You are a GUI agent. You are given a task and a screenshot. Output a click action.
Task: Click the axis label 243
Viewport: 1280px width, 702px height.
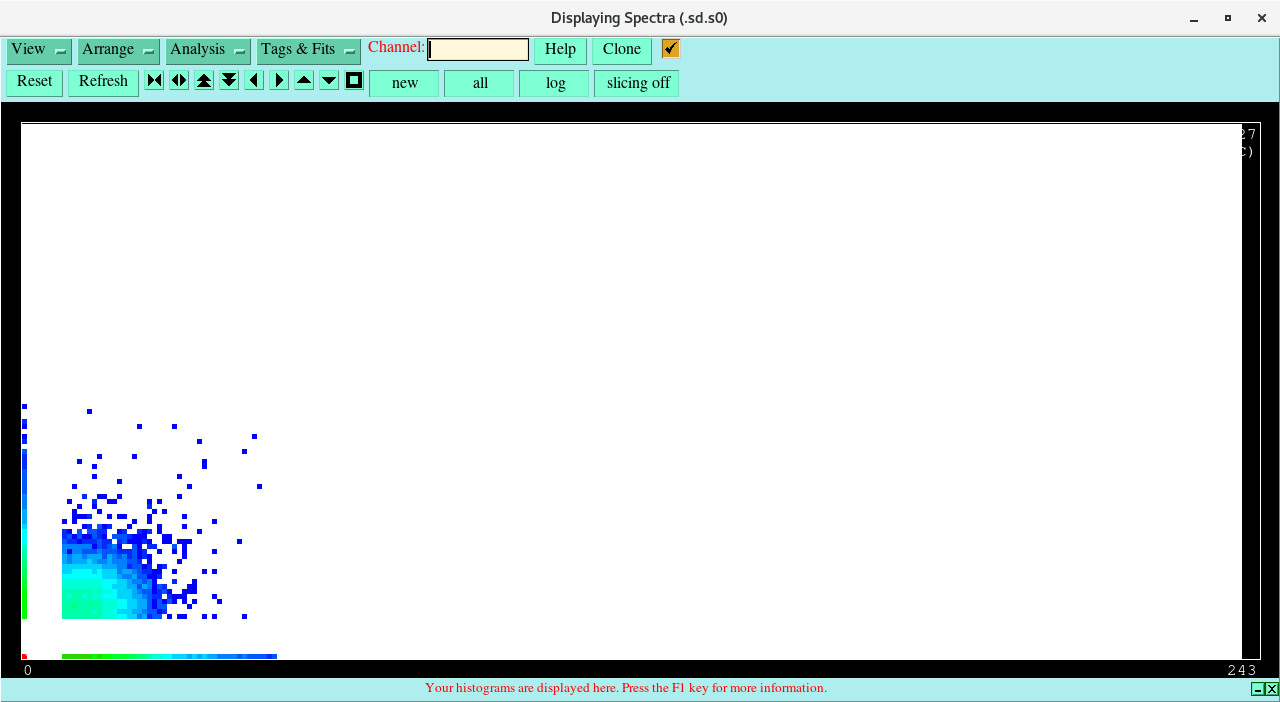pyautogui.click(x=1241, y=670)
